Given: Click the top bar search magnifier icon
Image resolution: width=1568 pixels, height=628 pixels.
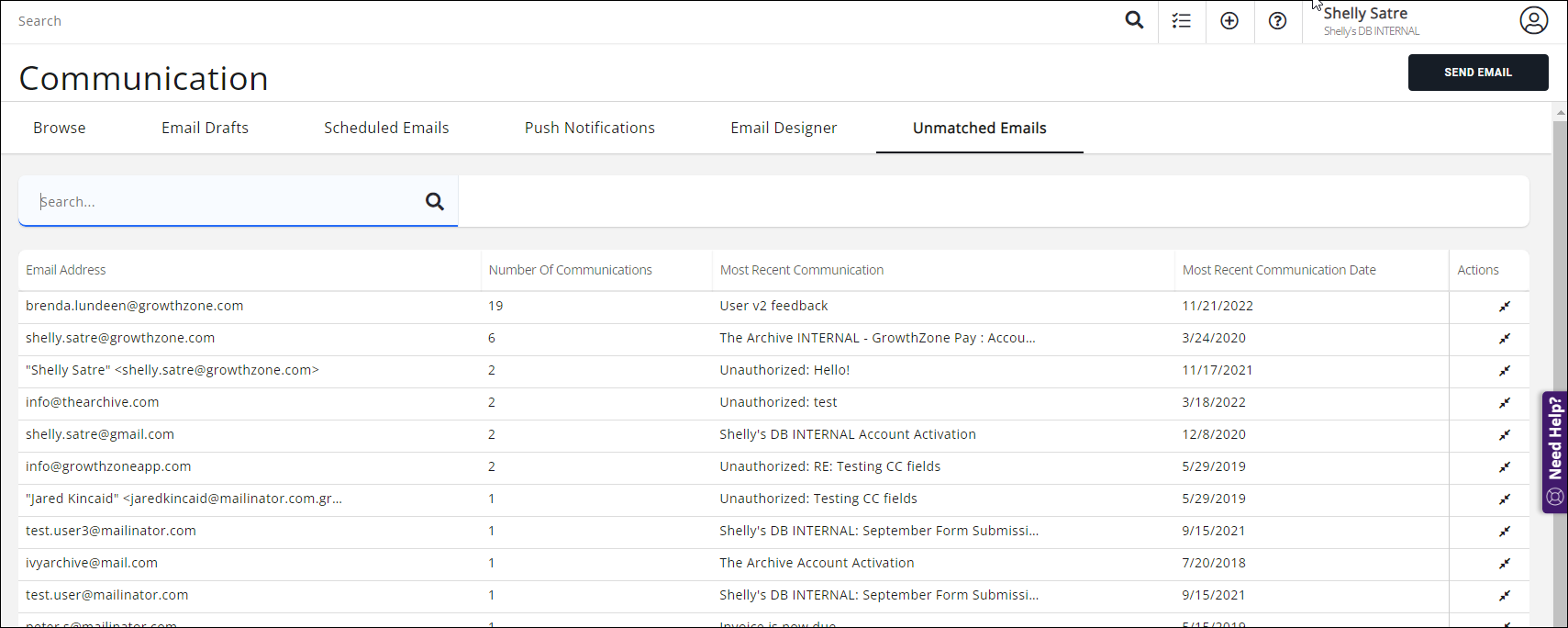Looking at the screenshot, I should [x=1134, y=20].
